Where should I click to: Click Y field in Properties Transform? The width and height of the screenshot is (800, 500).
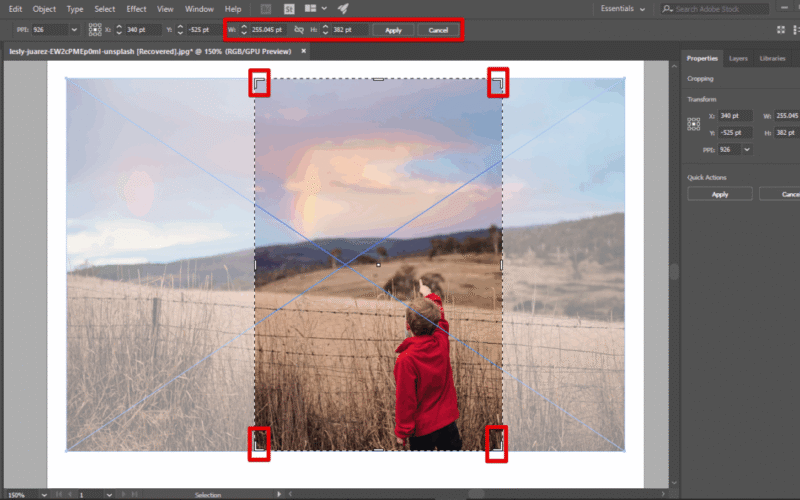735,133
